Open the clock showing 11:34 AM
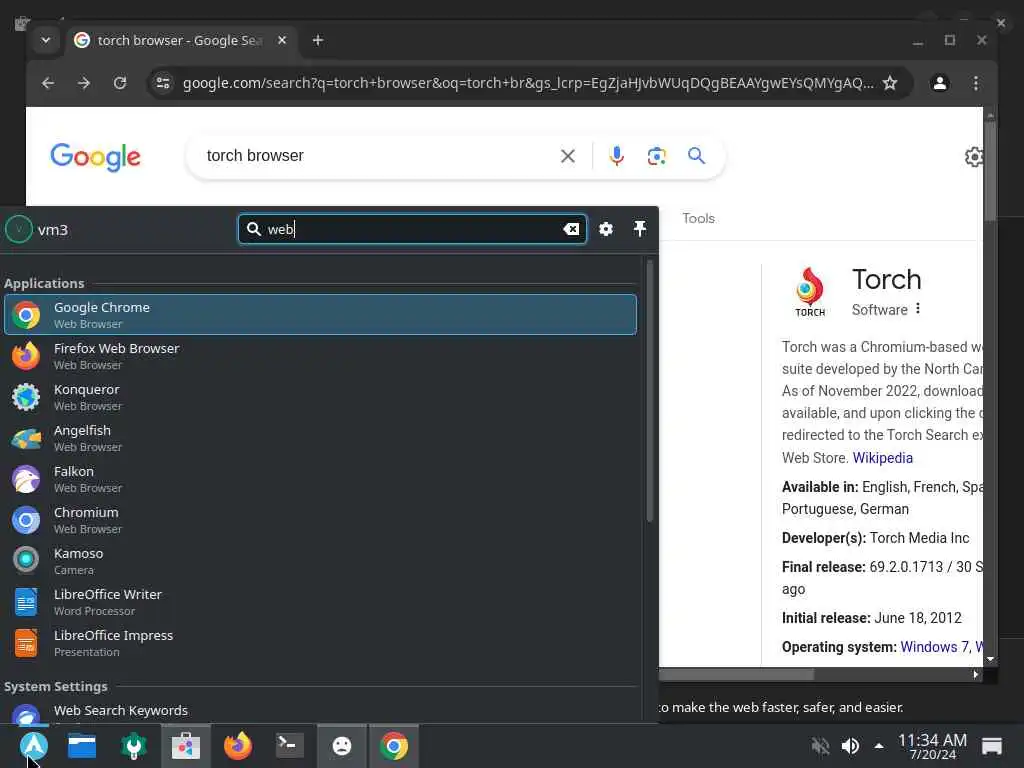This screenshot has width=1024, height=768. tap(932, 746)
